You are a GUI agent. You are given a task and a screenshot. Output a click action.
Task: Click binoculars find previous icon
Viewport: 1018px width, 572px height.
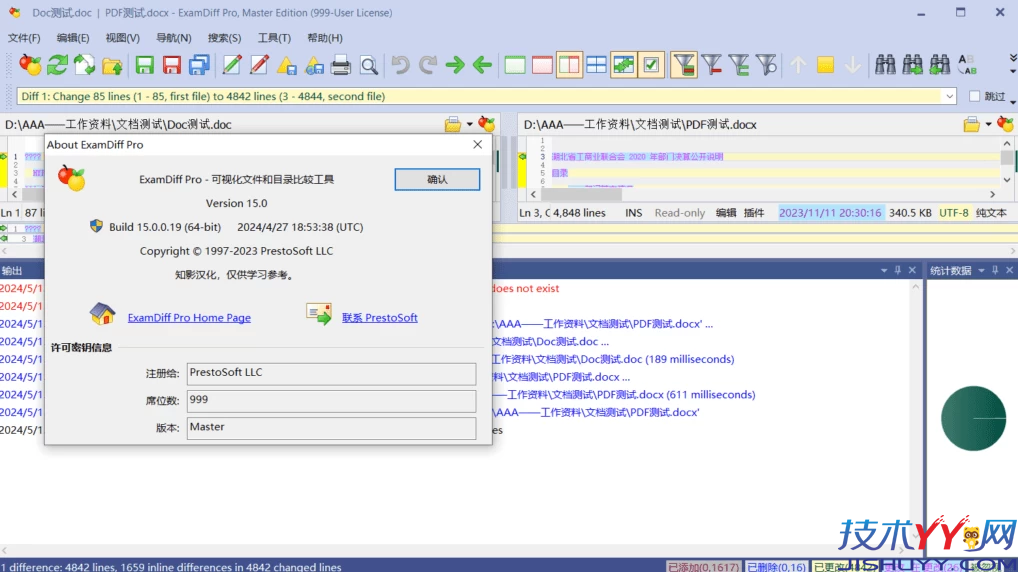click(939, 65)
